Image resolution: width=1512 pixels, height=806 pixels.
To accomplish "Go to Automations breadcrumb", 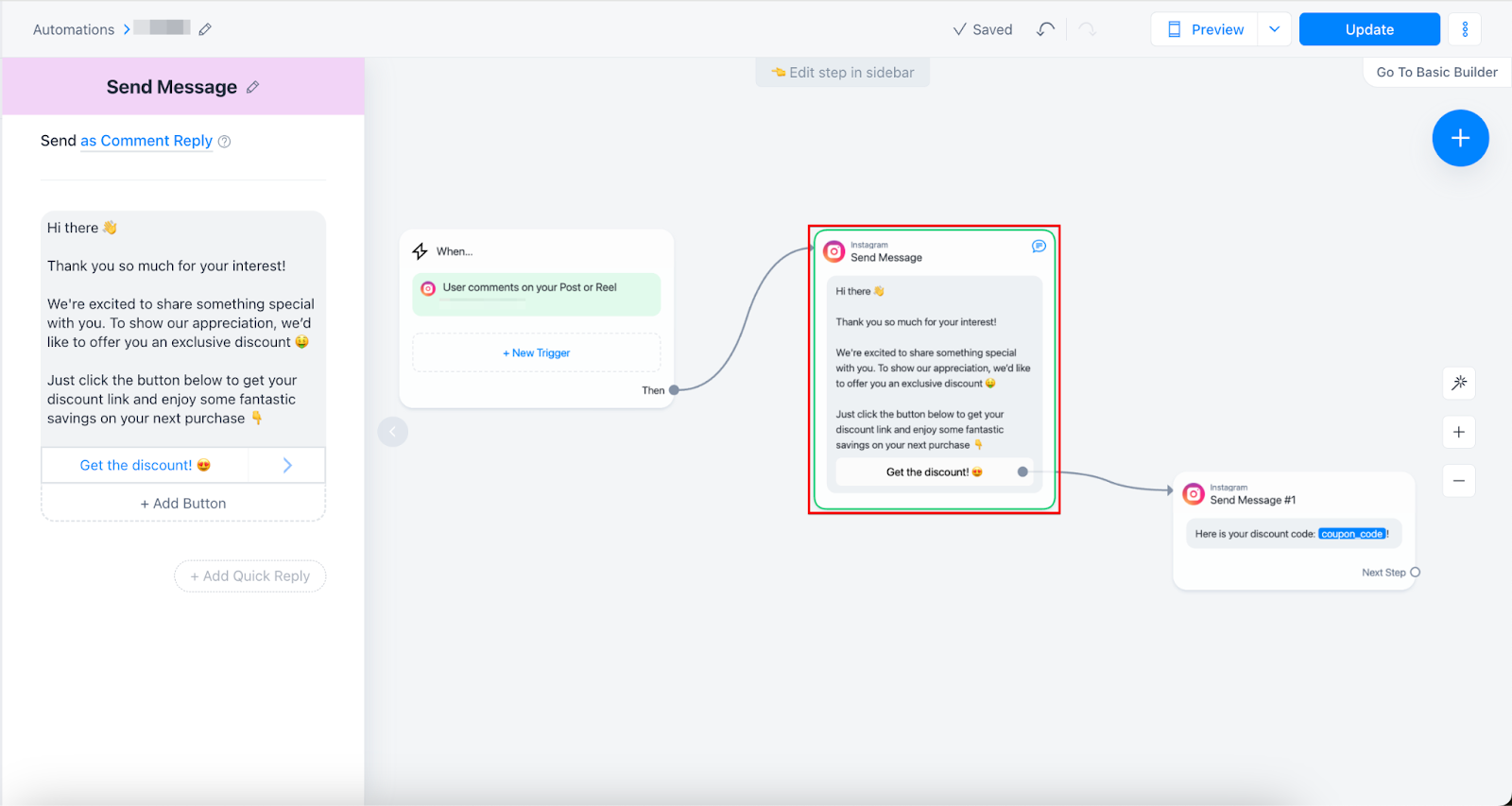I will pos(74,29).
